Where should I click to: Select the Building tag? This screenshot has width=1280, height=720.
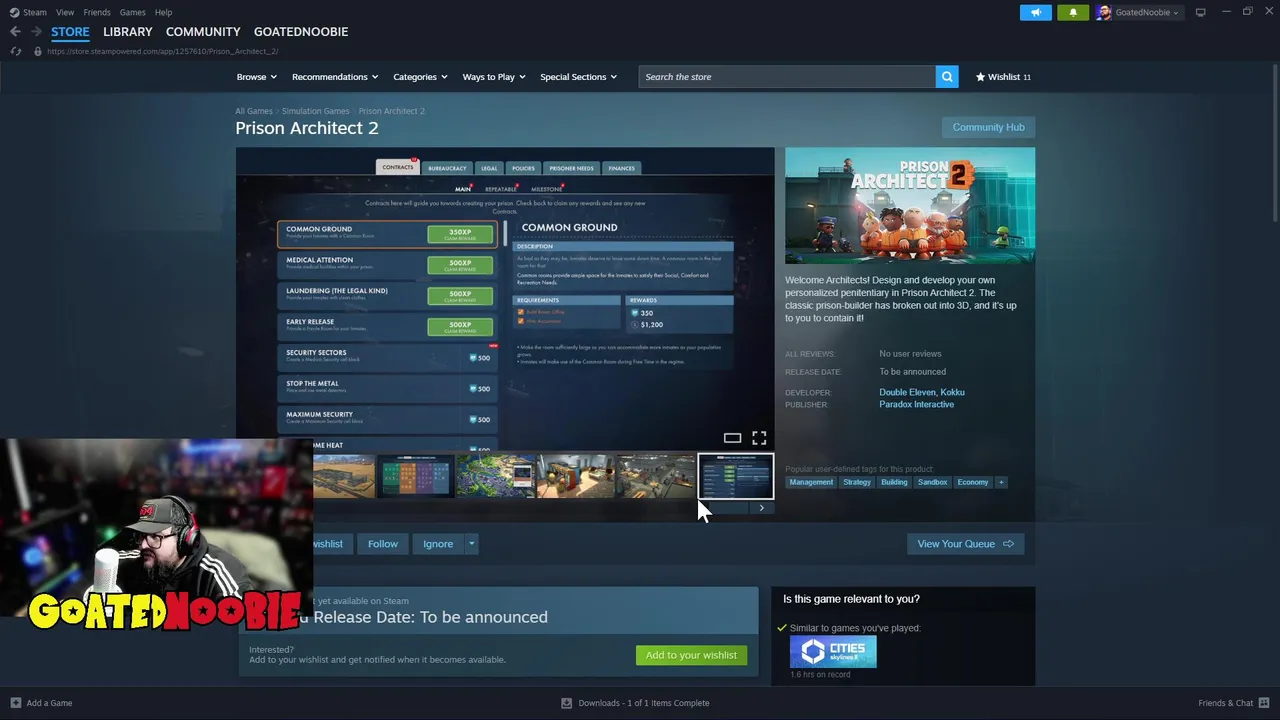tap(894, 482)
